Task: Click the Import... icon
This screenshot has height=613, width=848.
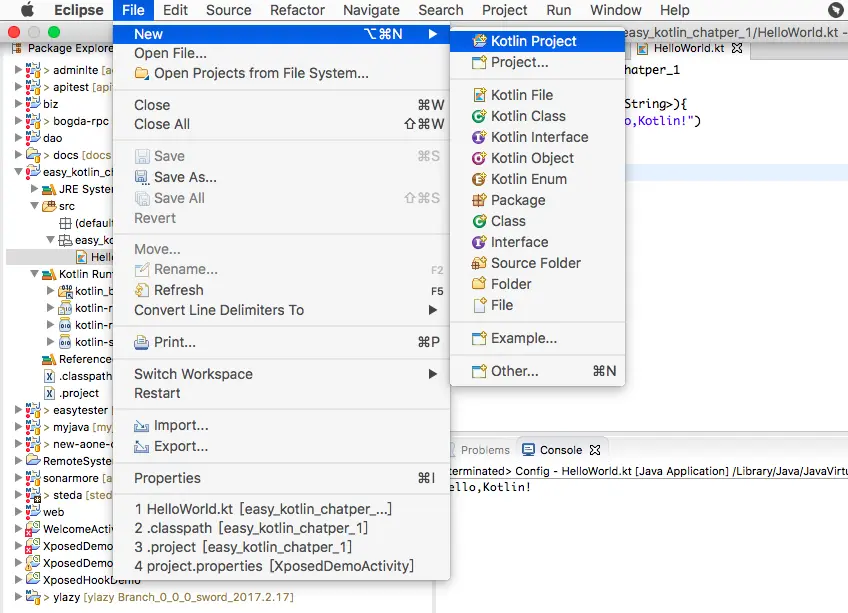Action: coord(142,426)
